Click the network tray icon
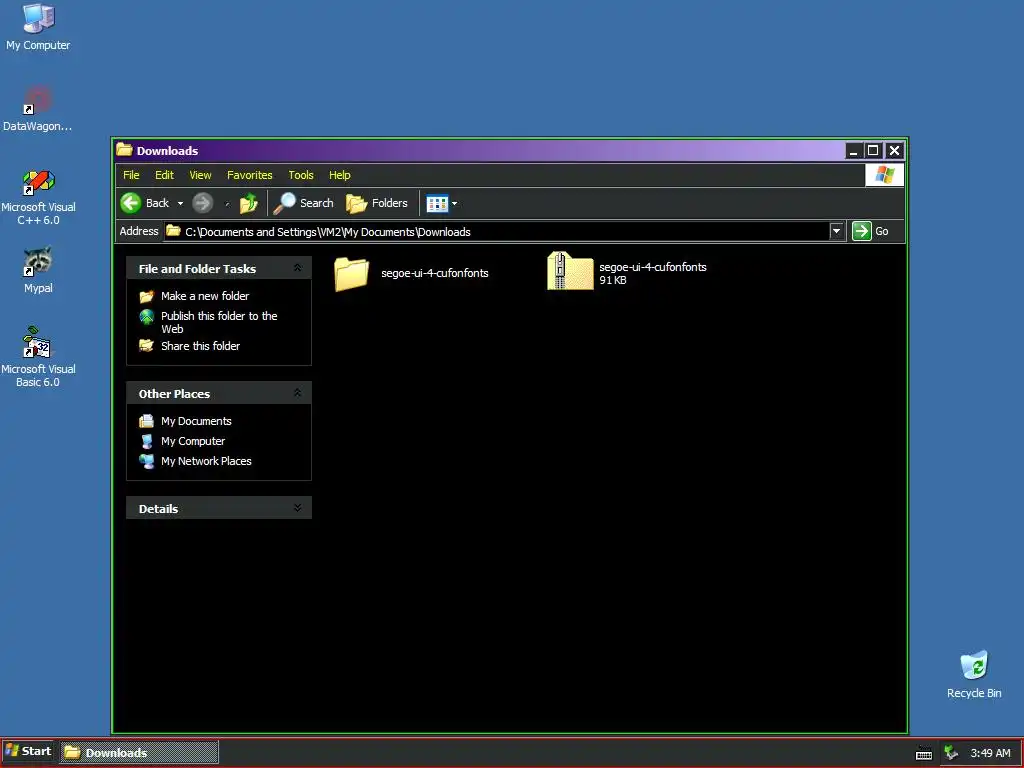1024x768 pixels. [951, 753]
